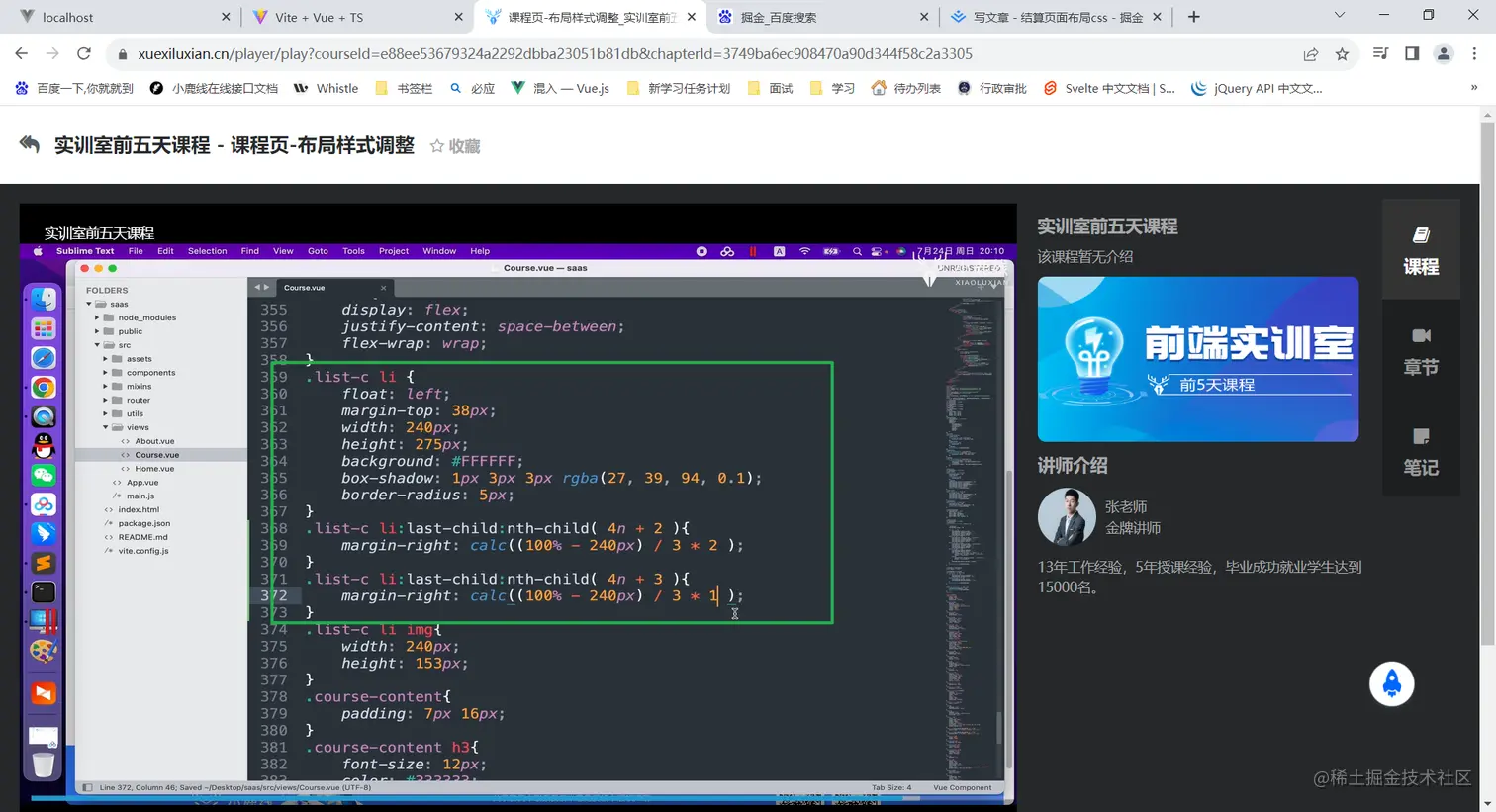Click Safari icon in the video's Dock
1496x812 pixels.
coord(44,358)
